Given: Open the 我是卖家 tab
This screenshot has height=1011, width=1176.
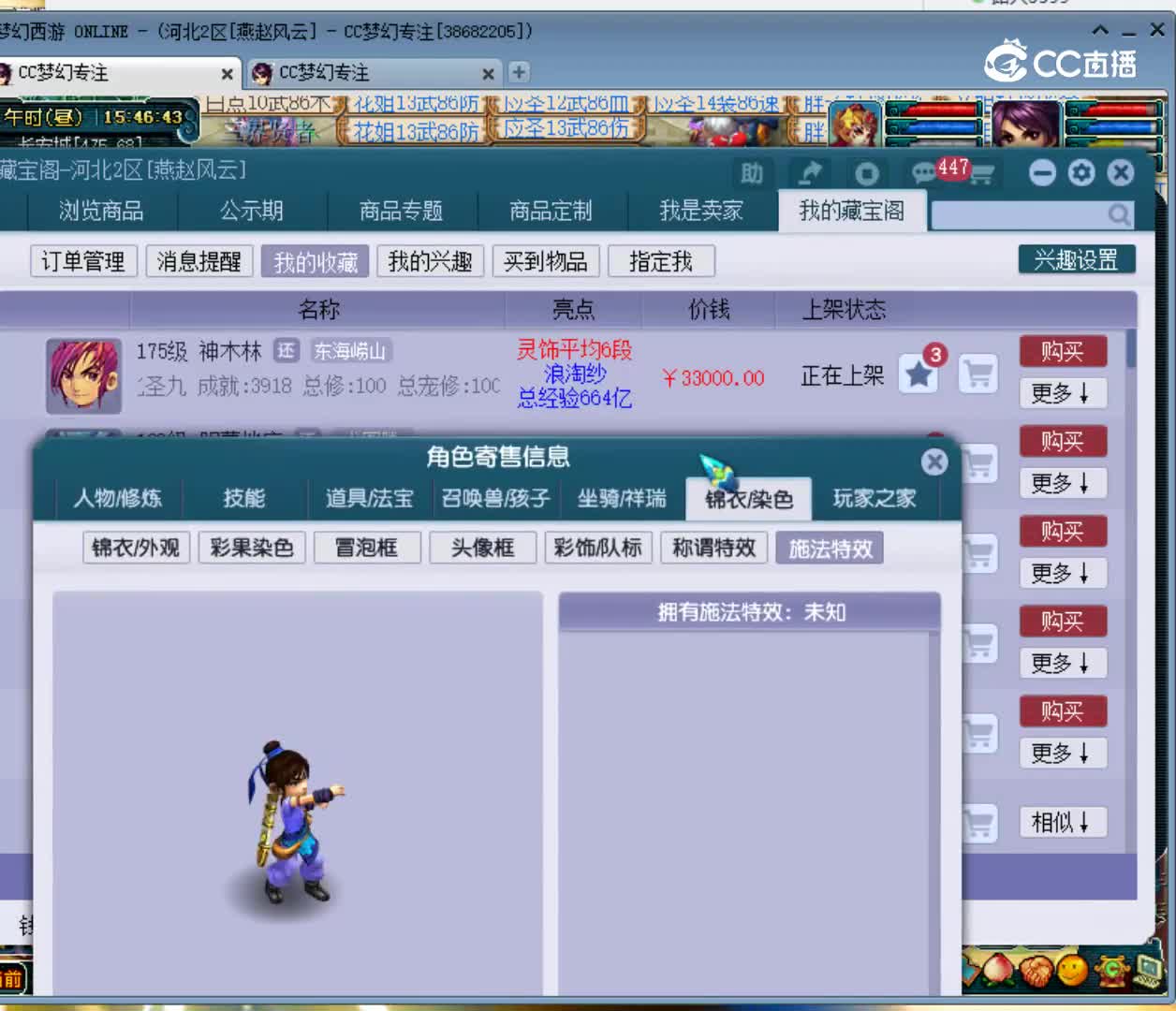Looking at the screenshot, I should click(x=700, y=212).
